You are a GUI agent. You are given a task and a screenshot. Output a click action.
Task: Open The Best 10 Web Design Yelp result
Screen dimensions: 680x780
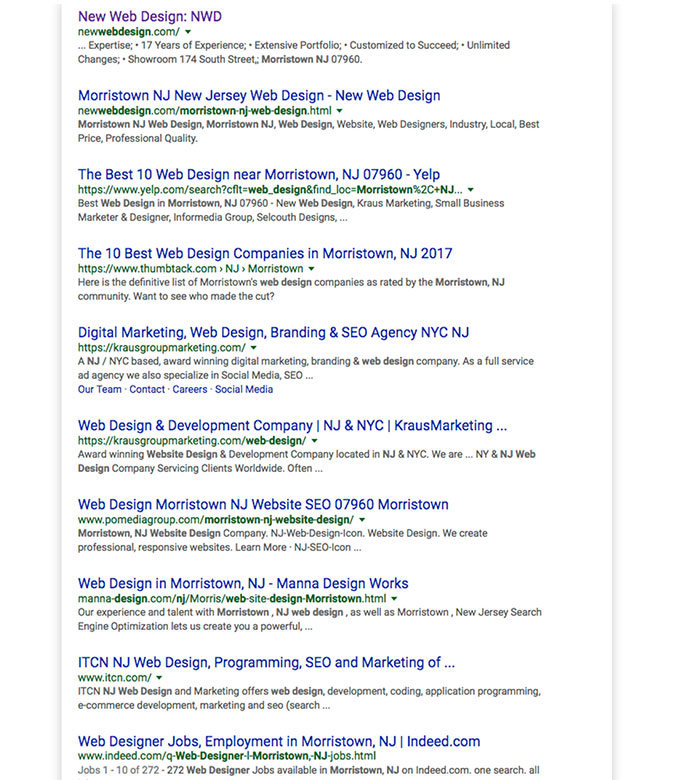pos(259,175)
